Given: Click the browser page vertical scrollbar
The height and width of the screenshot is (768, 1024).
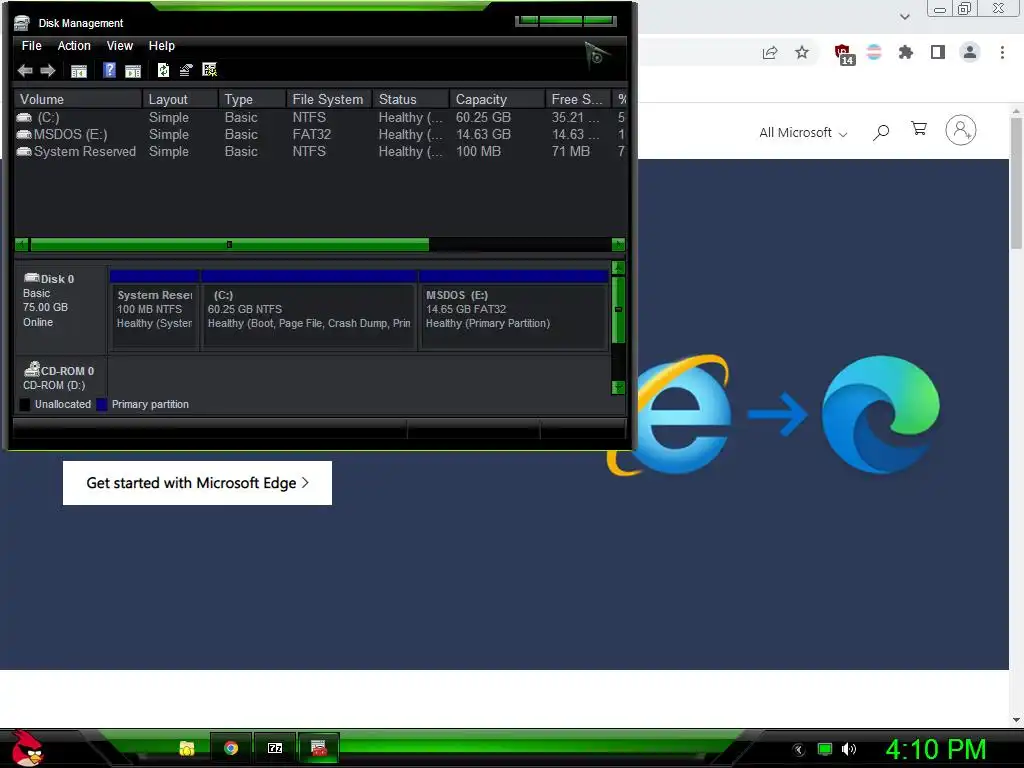Looking at the screenshot, I should pos(1016,183).
